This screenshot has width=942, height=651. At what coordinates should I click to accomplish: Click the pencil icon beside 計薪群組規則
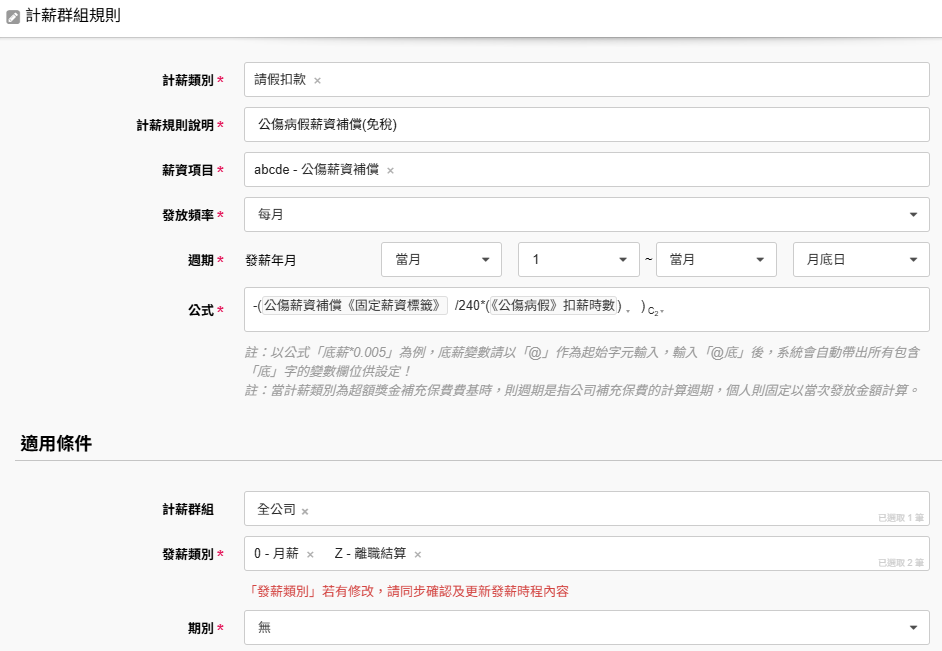pyautogui.click(x=13, y=17)
